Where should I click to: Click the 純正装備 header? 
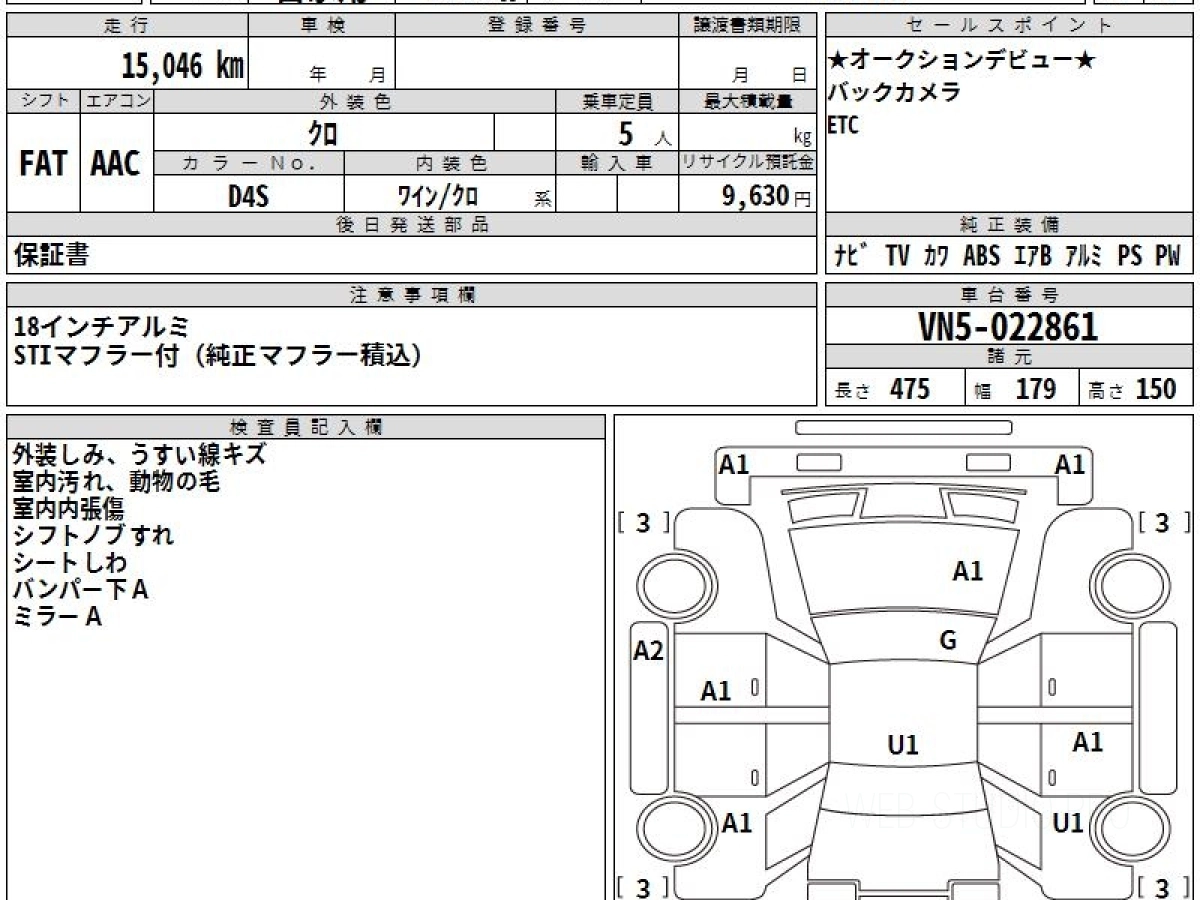pyautogui.click(x=1010, y=225)
